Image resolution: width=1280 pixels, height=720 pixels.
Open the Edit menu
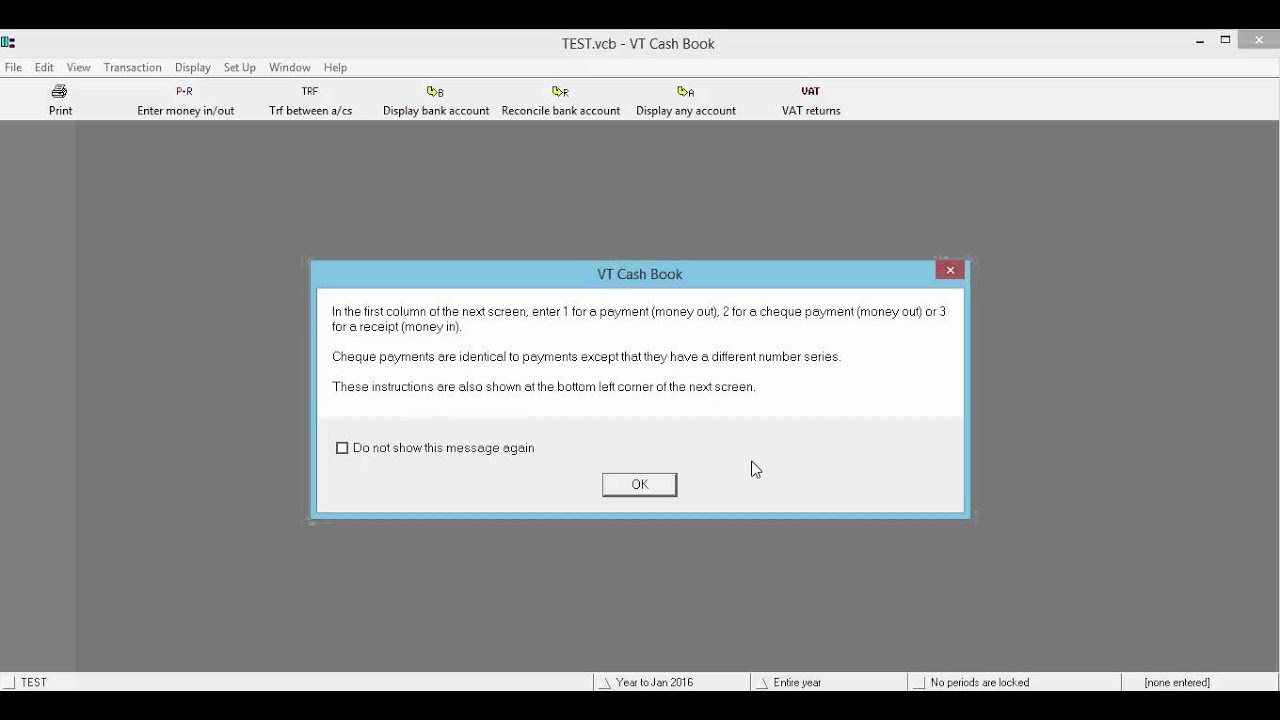pos(44,67)
